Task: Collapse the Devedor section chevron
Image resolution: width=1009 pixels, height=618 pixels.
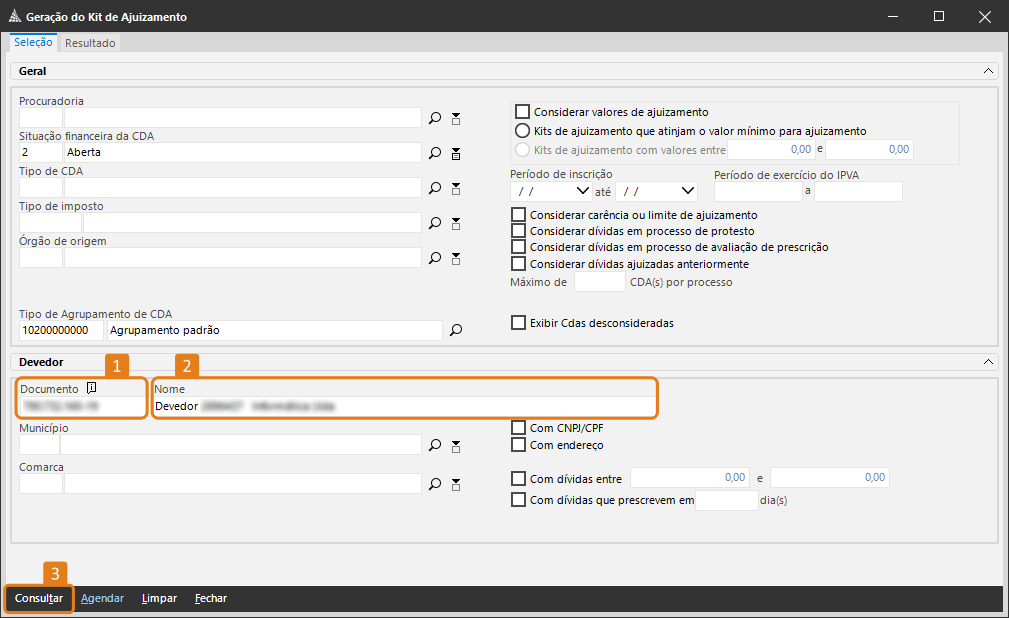Action: [988, 362]
